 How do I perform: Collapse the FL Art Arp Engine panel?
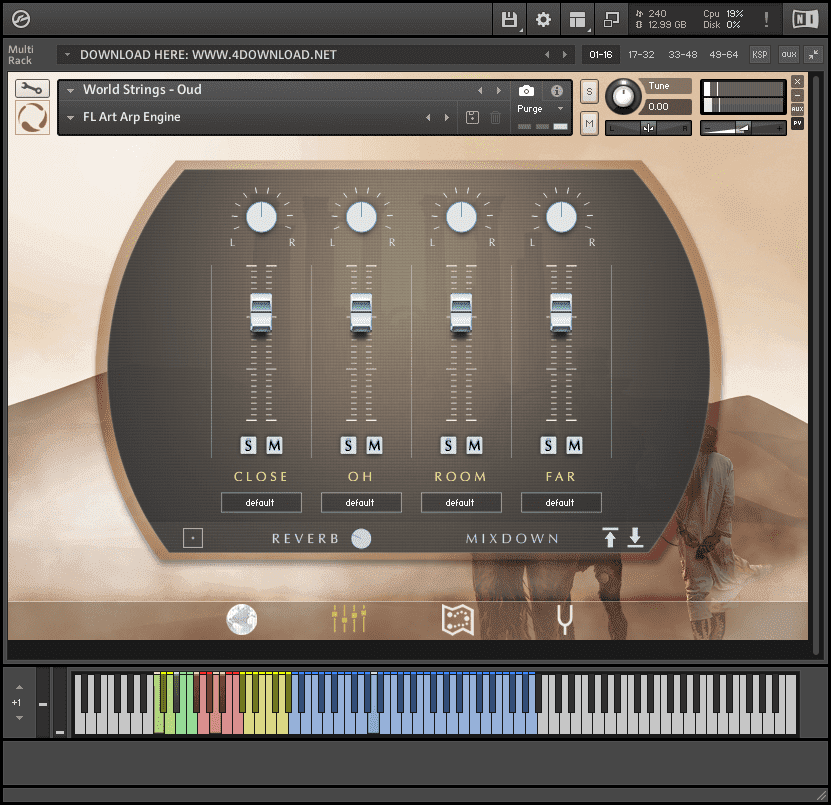coord(69,117)
